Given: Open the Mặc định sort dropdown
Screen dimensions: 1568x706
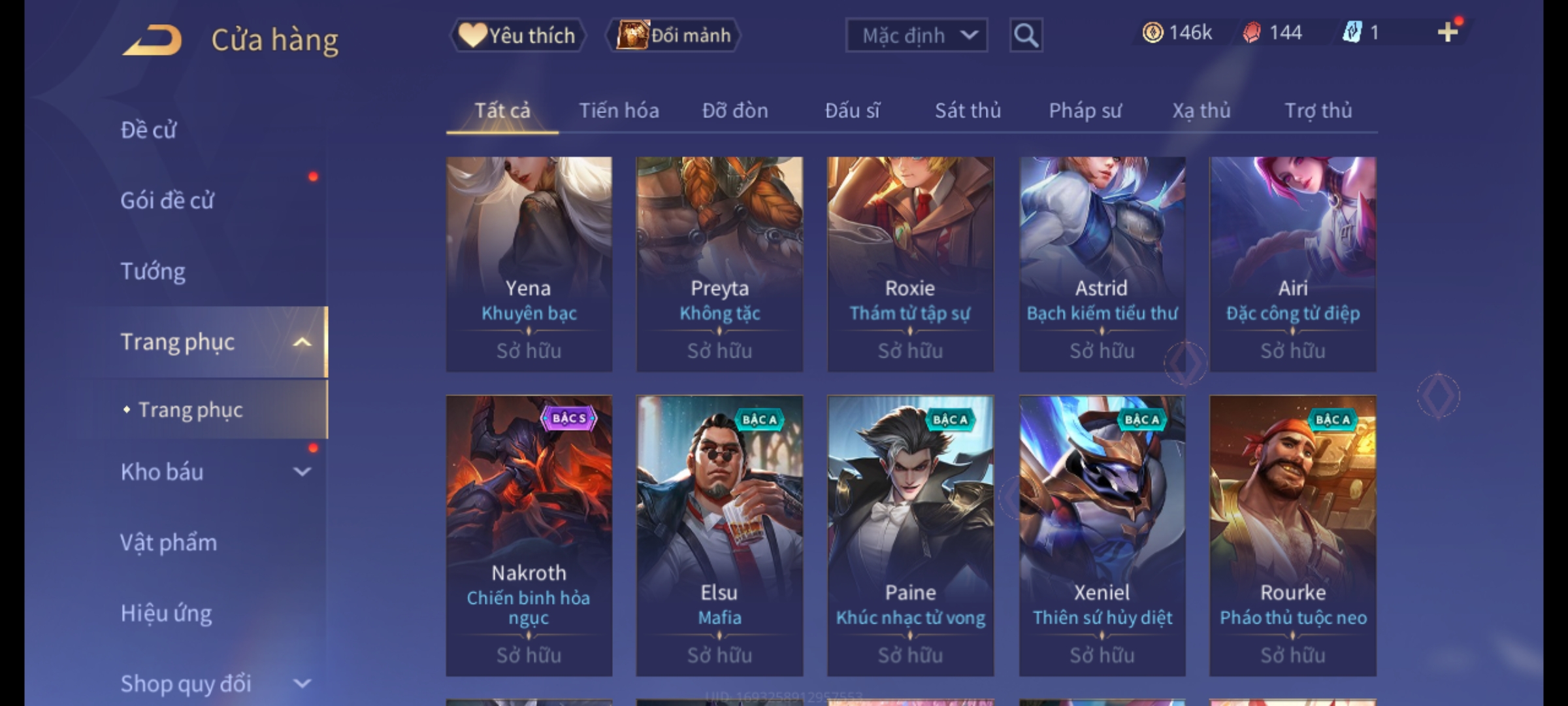Looking at the screenshot, I should click(917, 35).
